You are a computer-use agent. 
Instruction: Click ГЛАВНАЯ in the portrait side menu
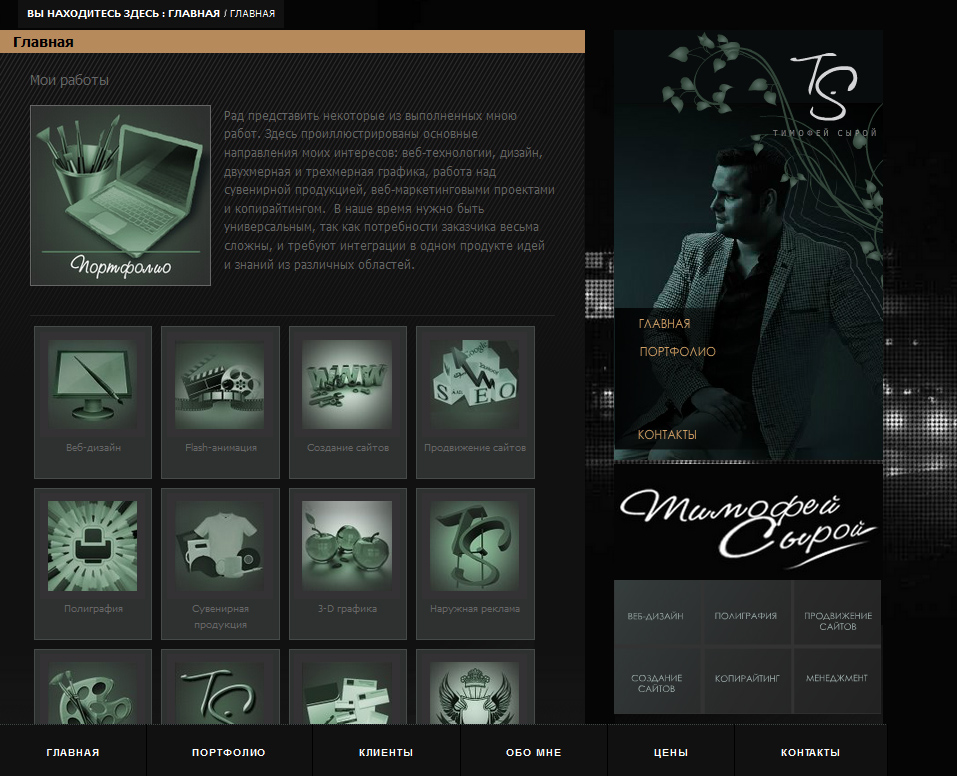click(664, 324)
